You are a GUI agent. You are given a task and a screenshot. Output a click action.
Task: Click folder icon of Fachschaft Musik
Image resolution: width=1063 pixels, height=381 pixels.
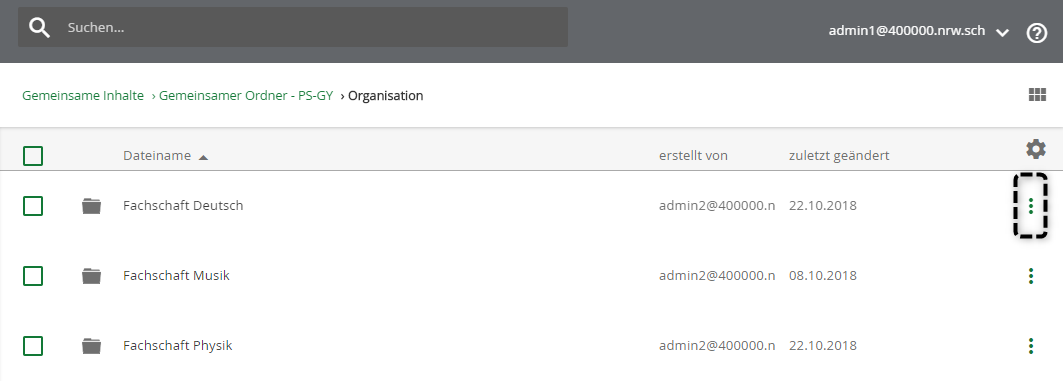92,276
